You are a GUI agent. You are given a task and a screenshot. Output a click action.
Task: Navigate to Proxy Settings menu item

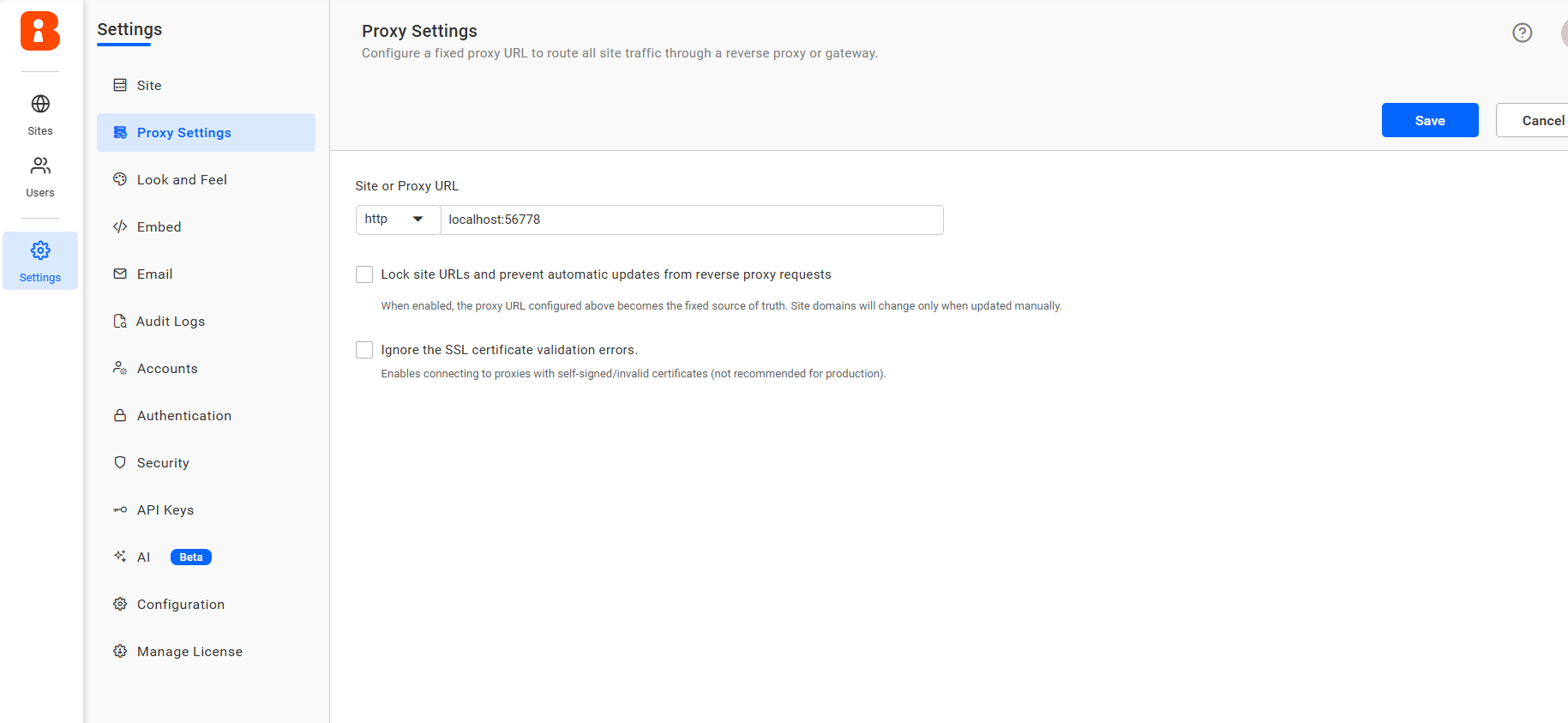click(x=183, y=132)
